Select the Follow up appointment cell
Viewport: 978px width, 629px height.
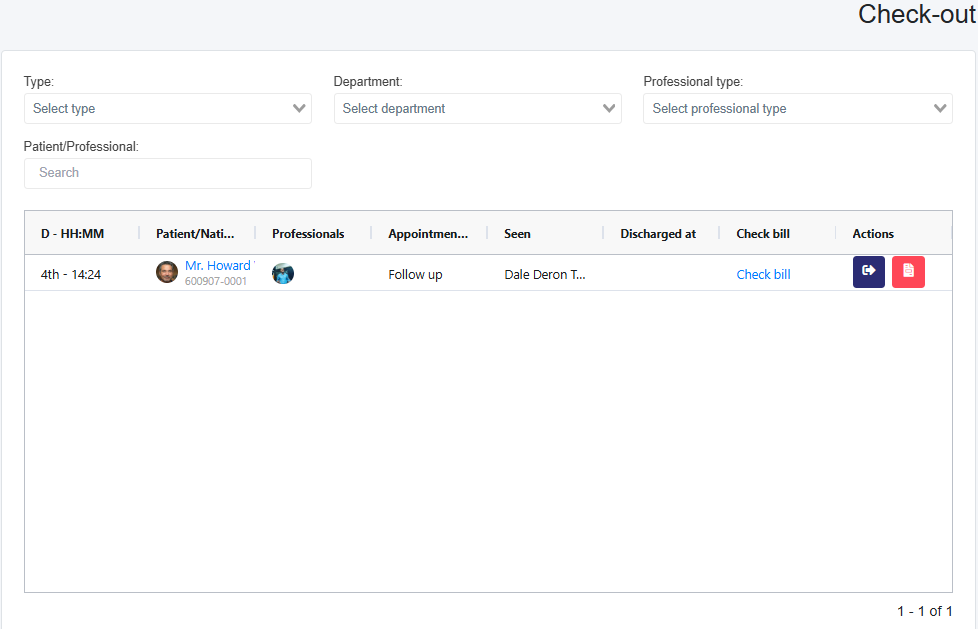point(415,274)
